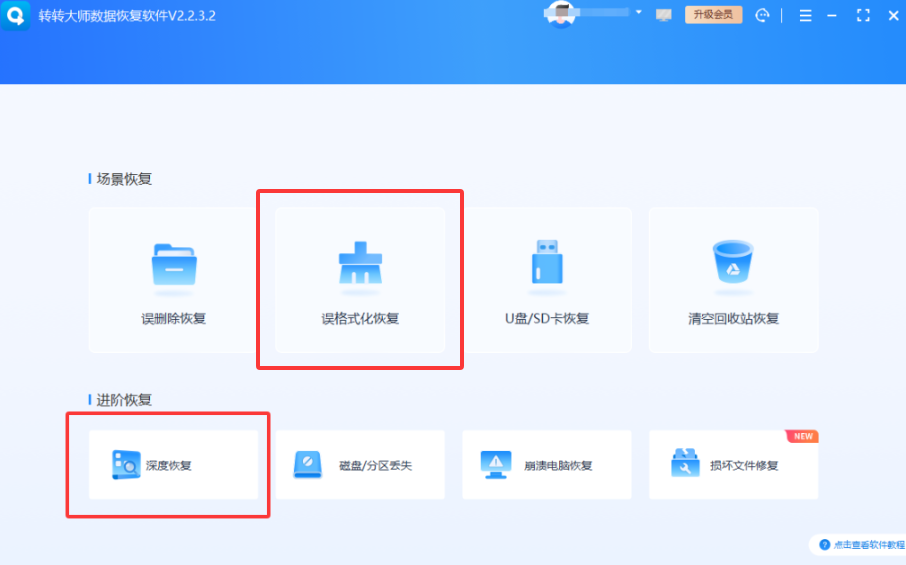906x565 pixels.
Task: Click the app logo in title bar
Action: coord(16,15)
